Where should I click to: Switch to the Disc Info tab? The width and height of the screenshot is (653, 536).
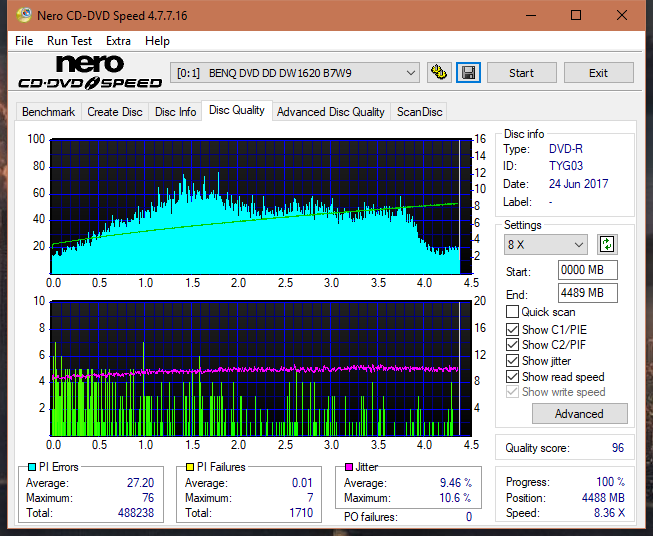coord(175,112)
